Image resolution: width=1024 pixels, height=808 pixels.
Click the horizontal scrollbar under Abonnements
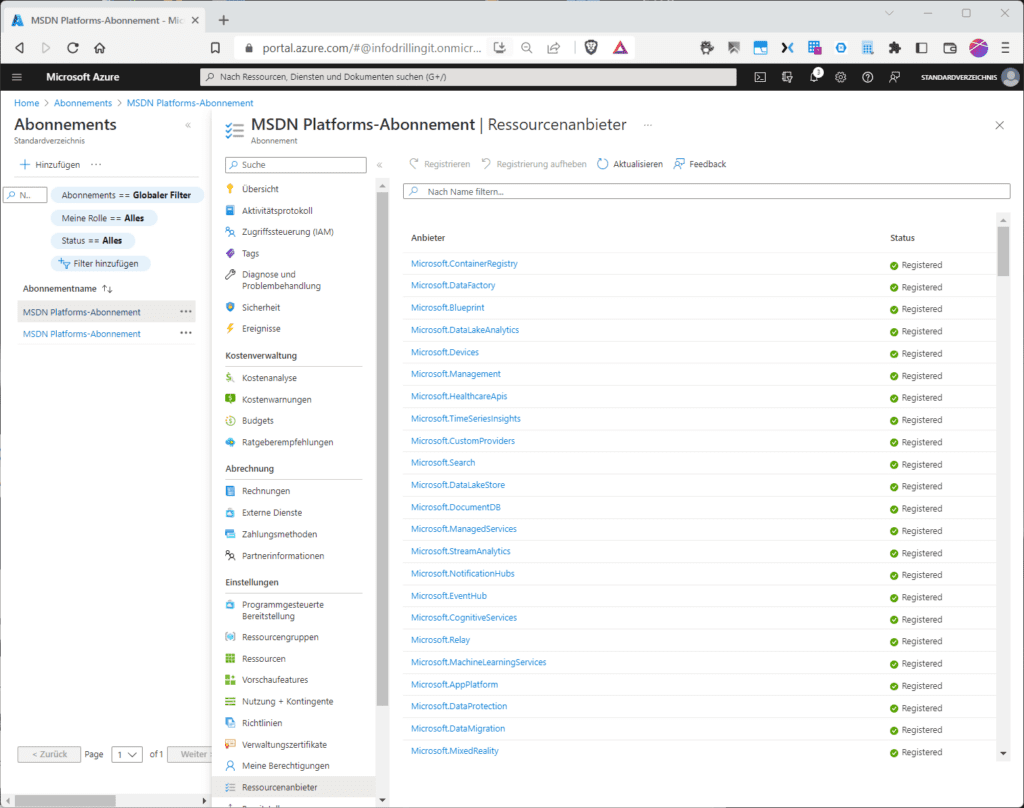tap(65, 800)
